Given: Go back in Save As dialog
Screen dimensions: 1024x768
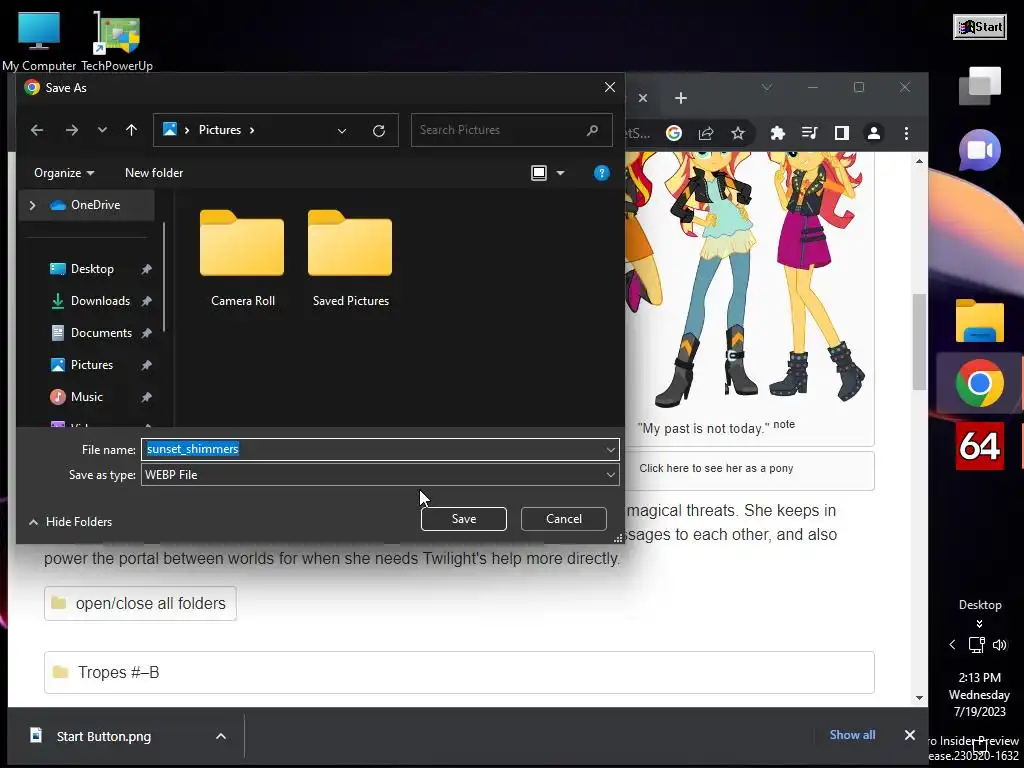Looking at the screenshot, I should [x=37, y=130].
